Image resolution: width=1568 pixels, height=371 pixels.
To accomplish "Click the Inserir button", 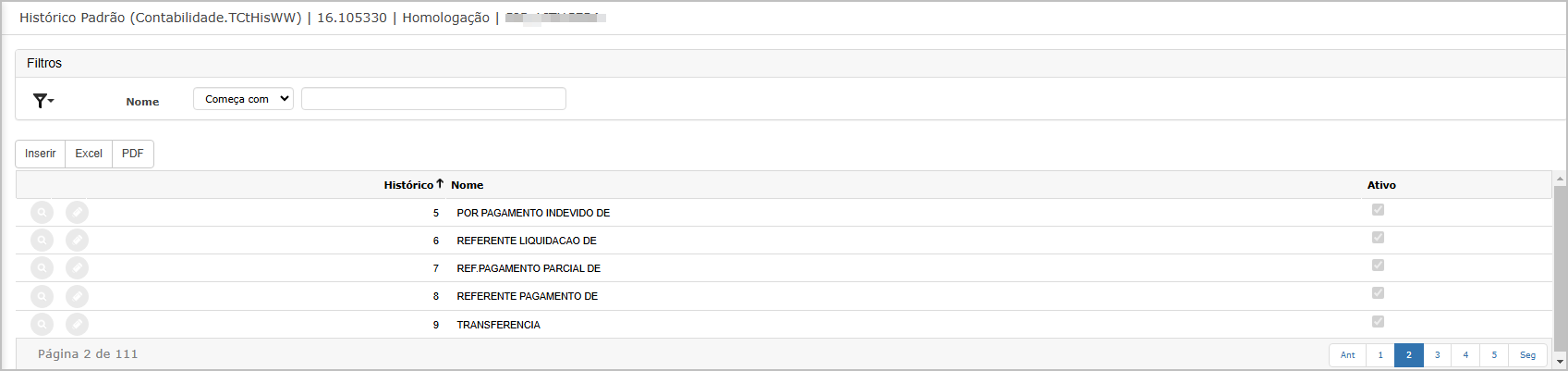I will pos(41,154).
